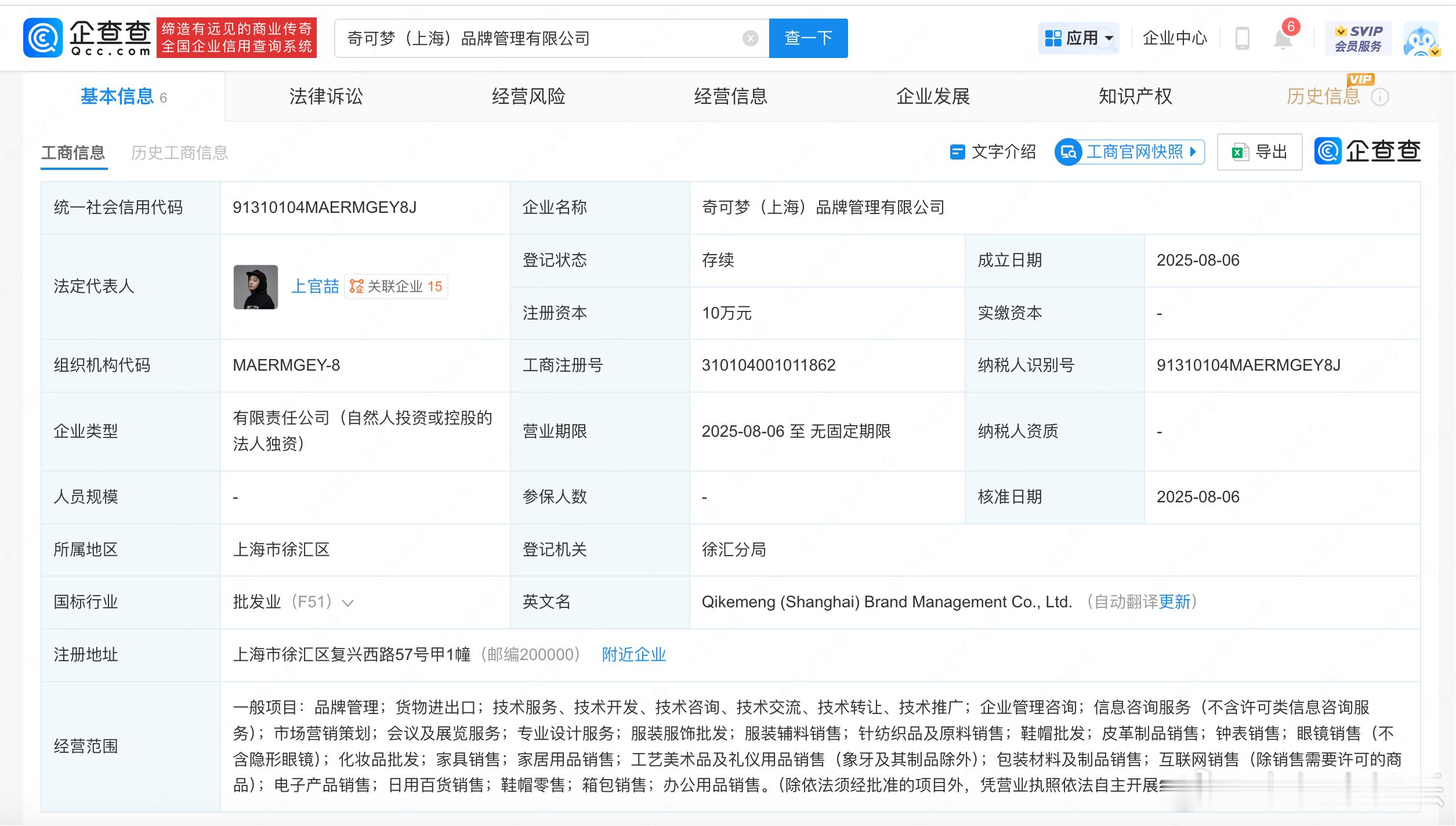Click the 导出 export button

pos(1259,152)
